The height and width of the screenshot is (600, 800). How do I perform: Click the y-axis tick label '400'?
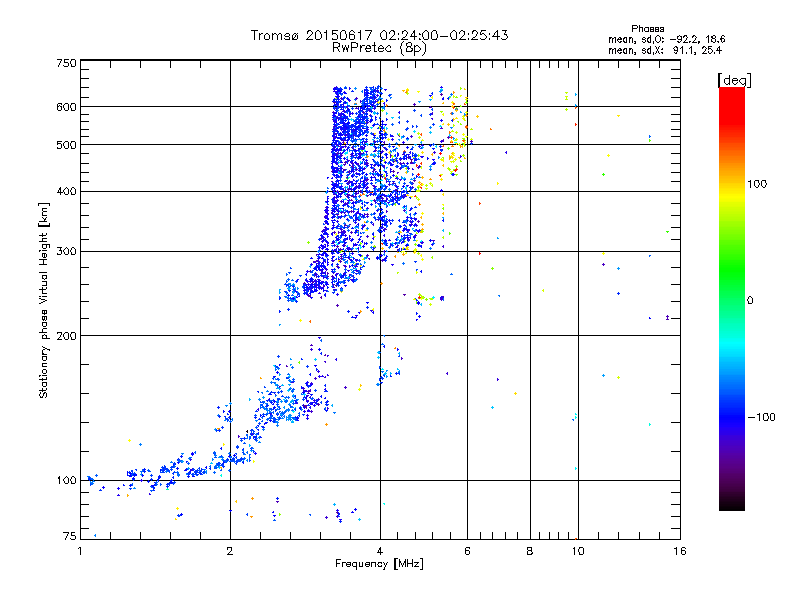[67, 191]
